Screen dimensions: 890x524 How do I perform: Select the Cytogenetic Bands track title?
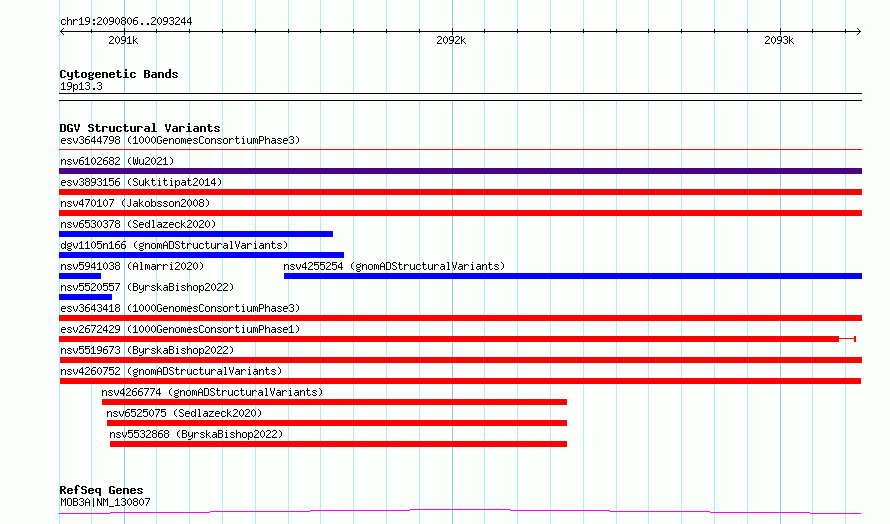[119, 74]
